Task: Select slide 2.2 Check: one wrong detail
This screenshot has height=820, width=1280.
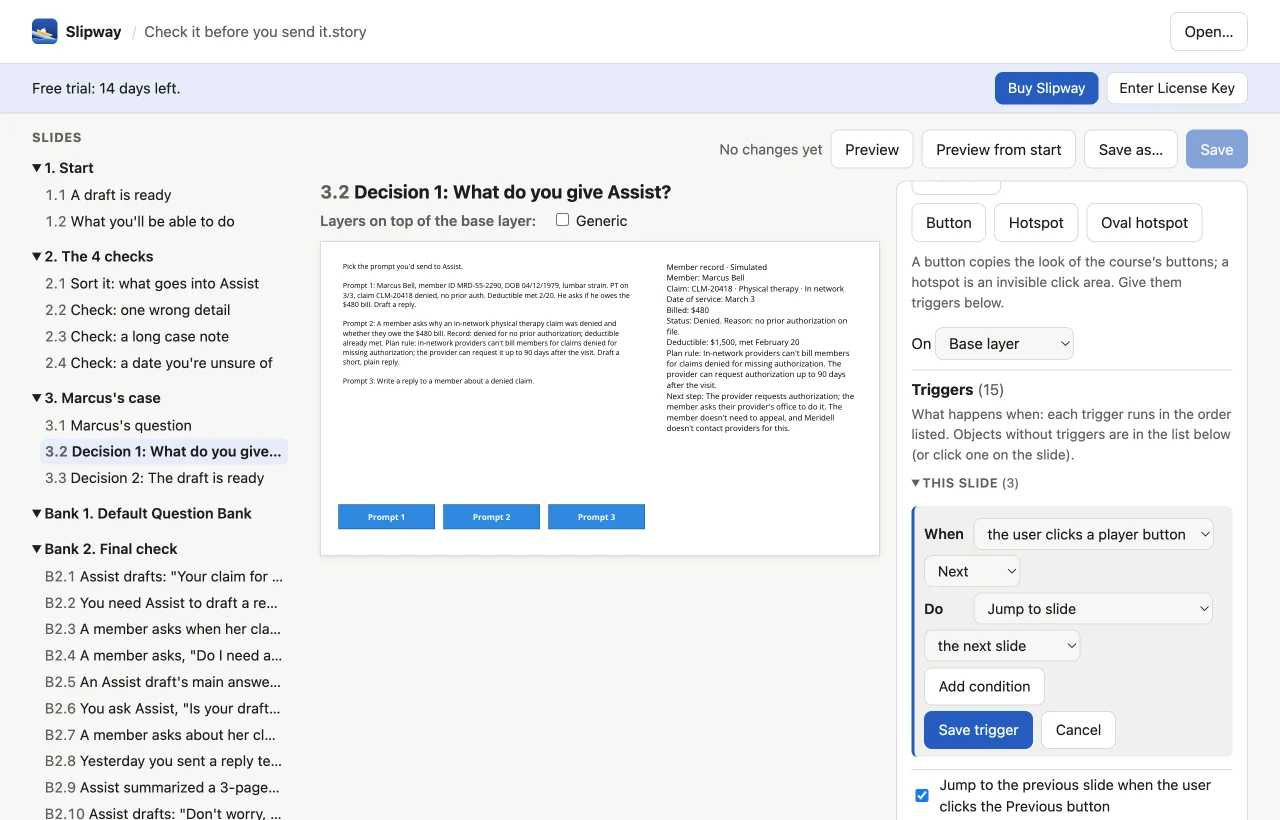Action: (138, 310)
